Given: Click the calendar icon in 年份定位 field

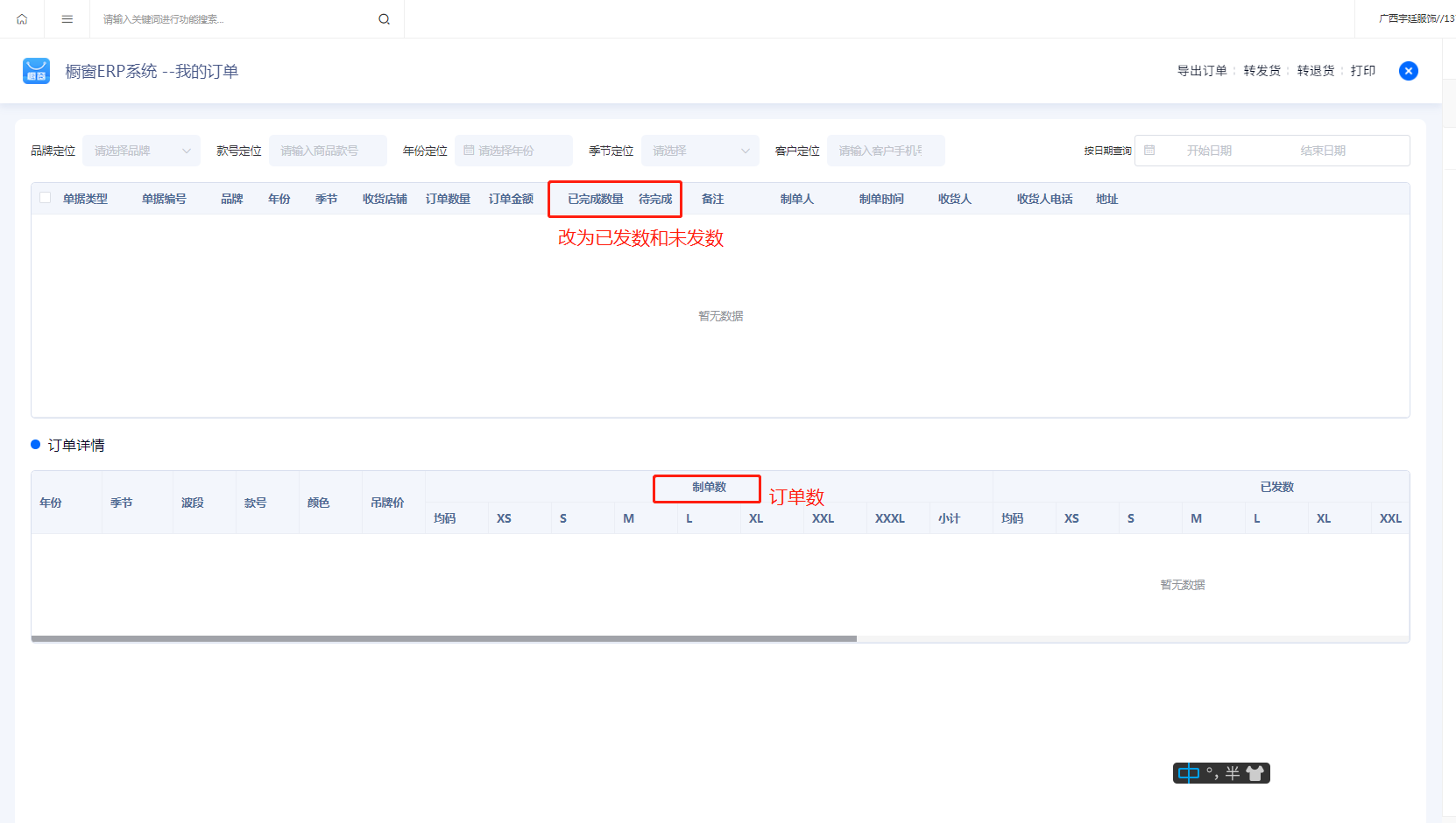Looking at the screenshot, I should (469, 151).
